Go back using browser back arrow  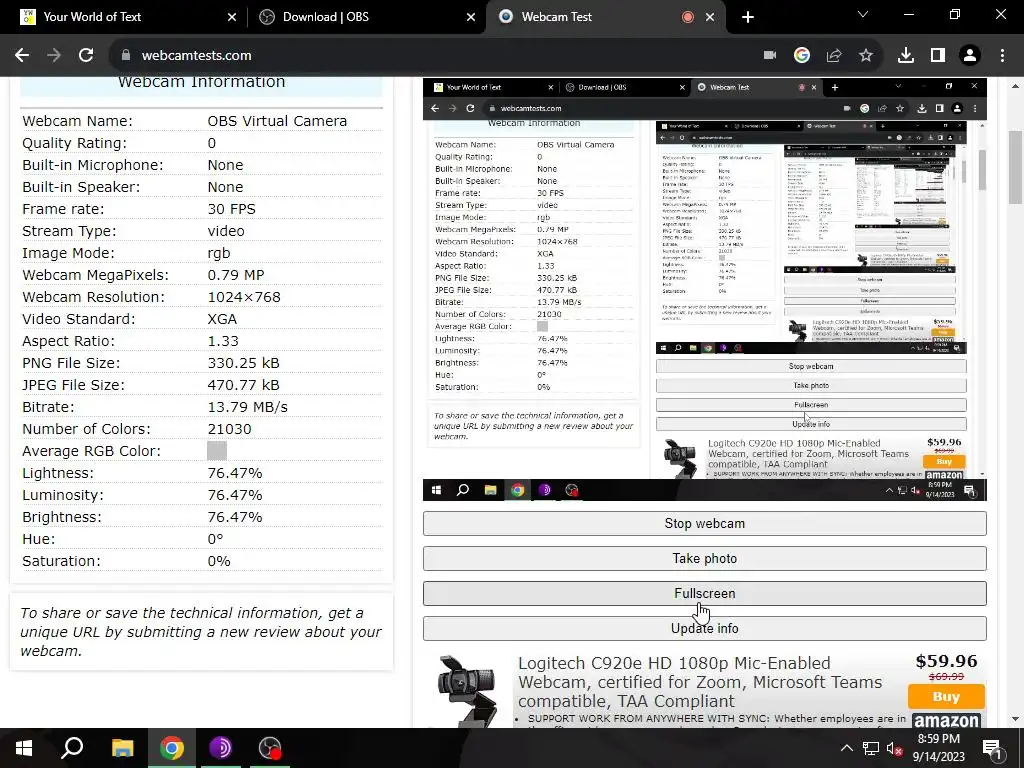coord(22,56)
